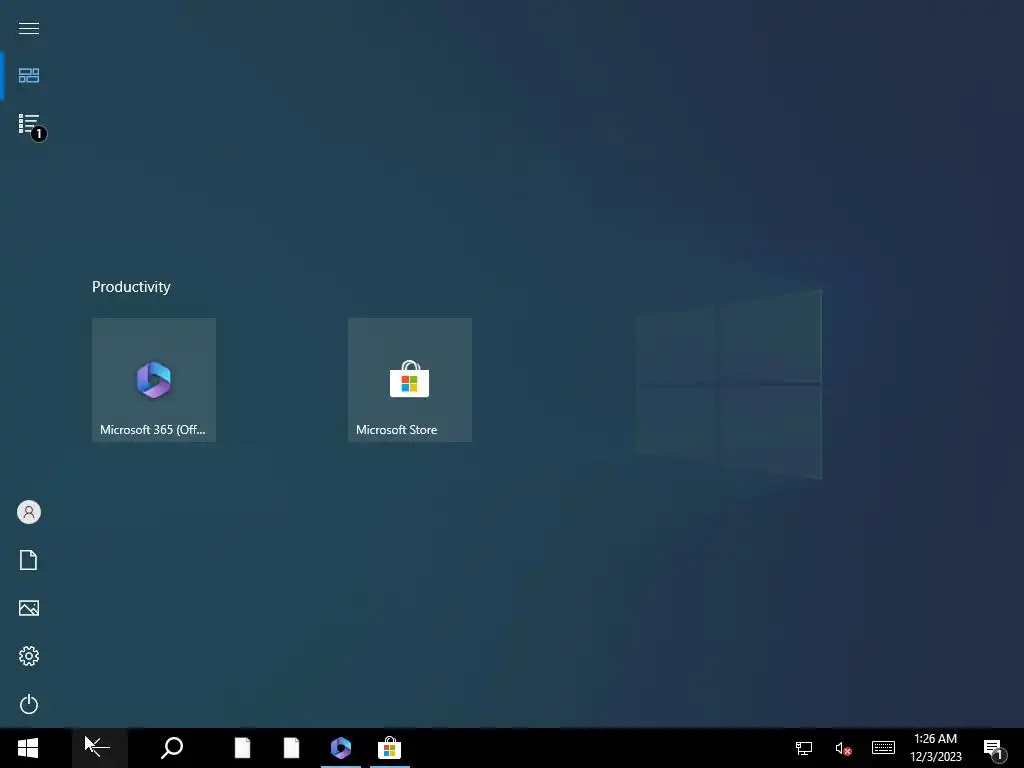Switch to Microsoft 365 on taskbar
Viewport: 1024px width, 768px height.
tap(341, 748)
